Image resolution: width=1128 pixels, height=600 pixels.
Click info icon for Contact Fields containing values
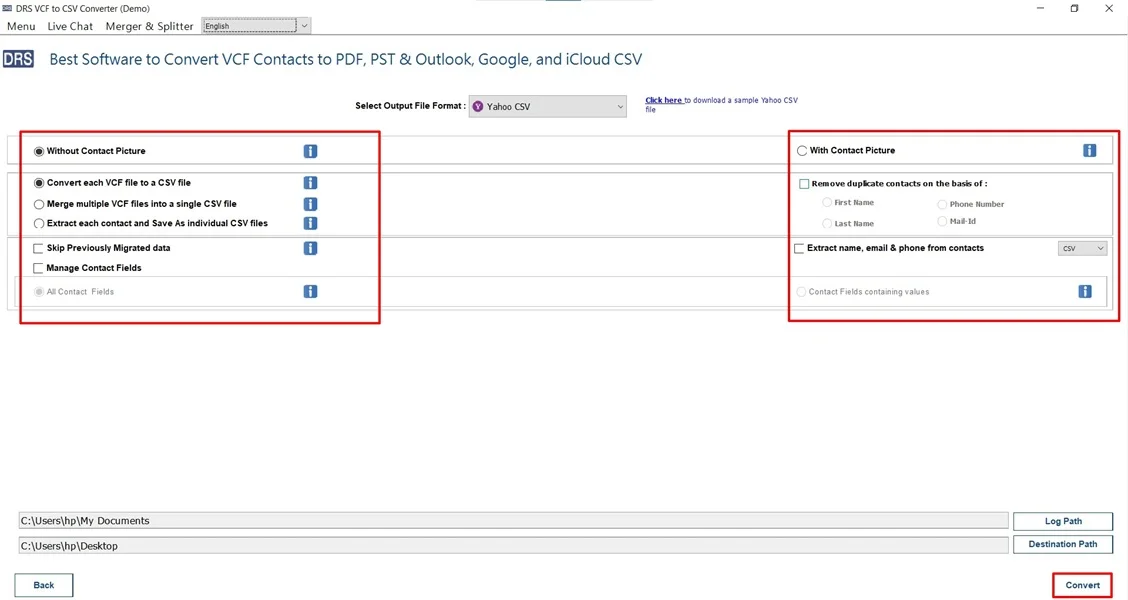tap(1085, 291)
